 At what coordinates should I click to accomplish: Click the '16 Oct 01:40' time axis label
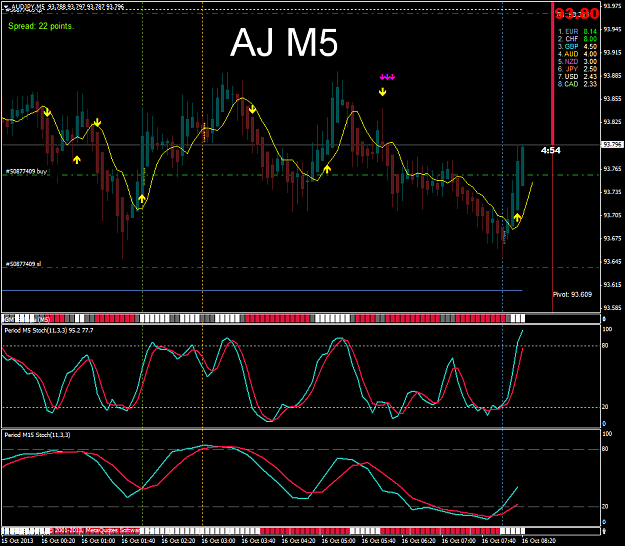click(x=138, y=541)
